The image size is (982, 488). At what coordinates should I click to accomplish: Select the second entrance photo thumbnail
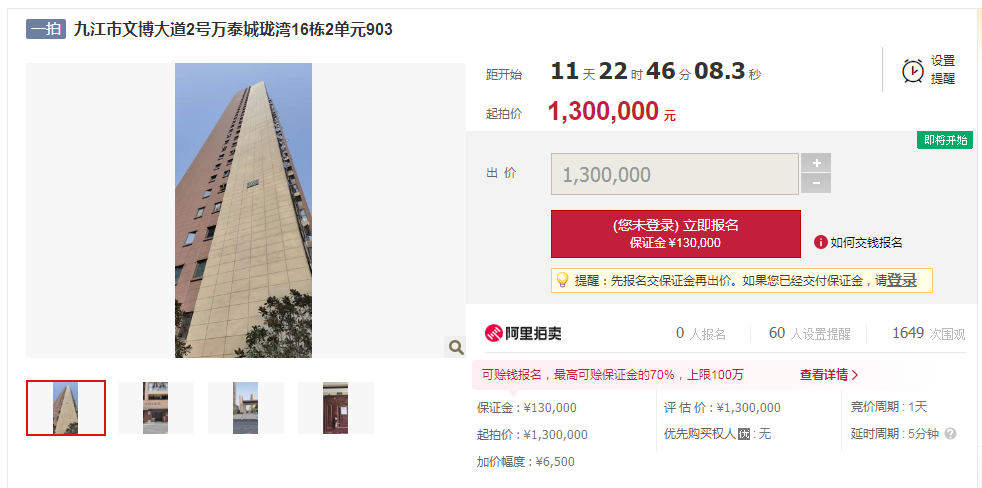[x=155, y=408]
